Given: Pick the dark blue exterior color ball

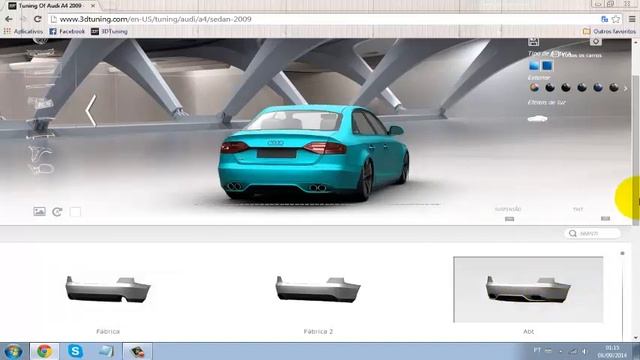Looking at the screenshot, I should coord(598,87).
